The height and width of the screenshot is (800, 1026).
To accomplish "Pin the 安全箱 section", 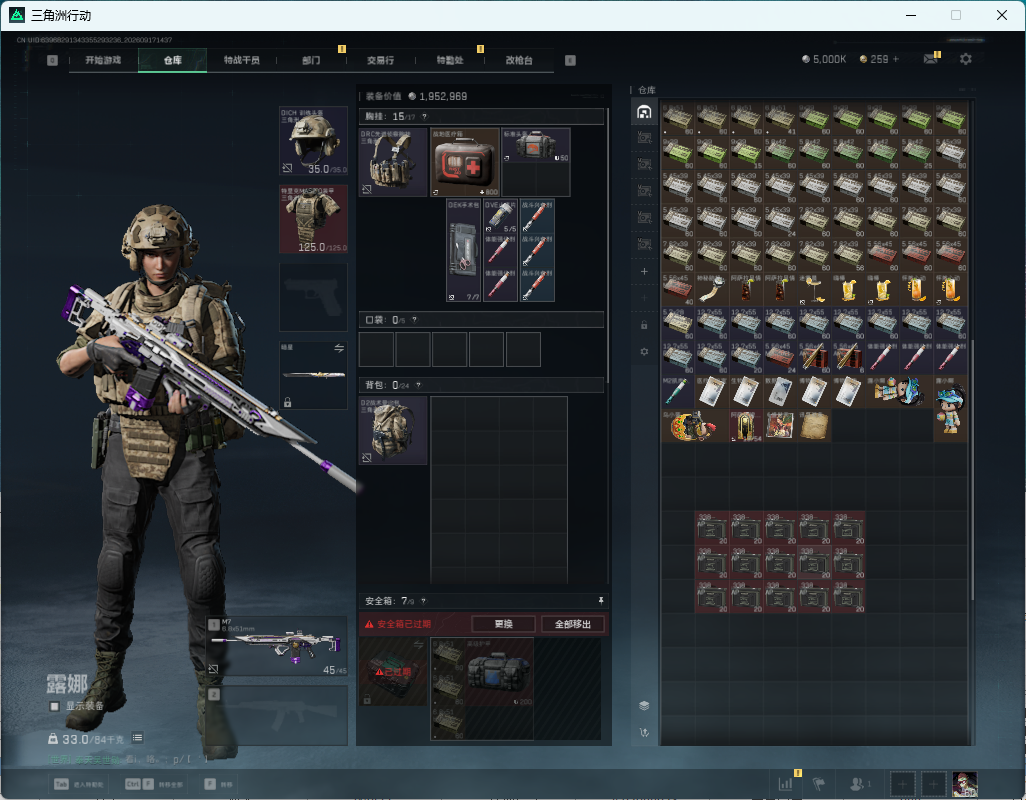I will point(601,600).
